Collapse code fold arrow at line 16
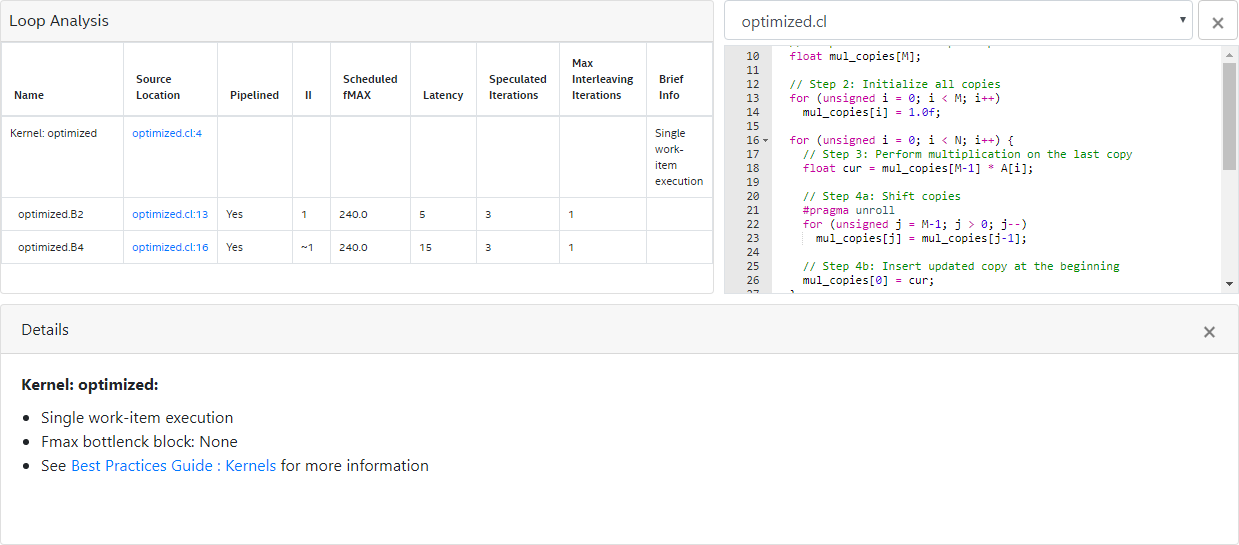The width and height of the screenshot is (1239, 545). click(x=766, y=141)
